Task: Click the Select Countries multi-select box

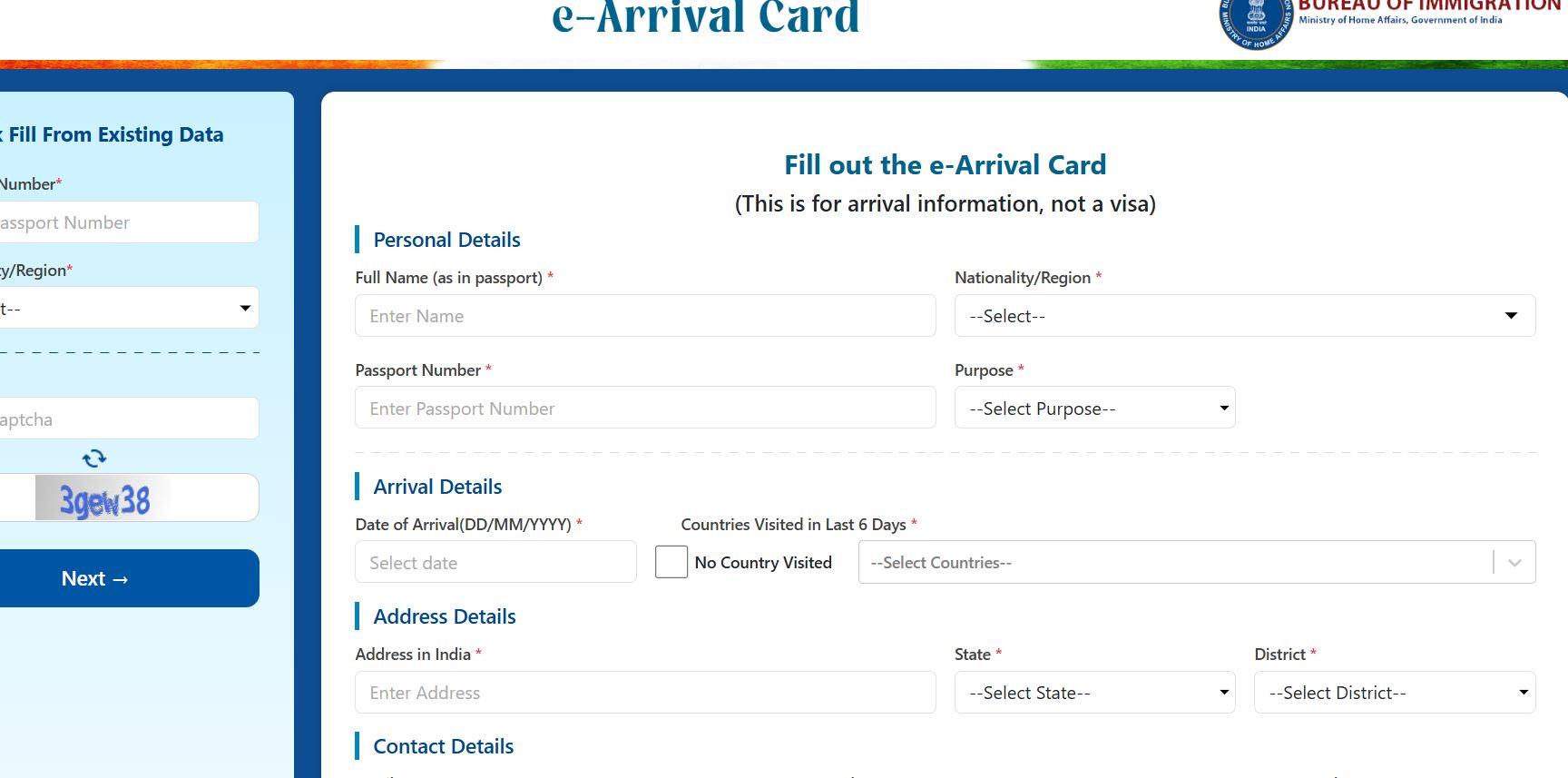Action: (x=1175, y=563)
